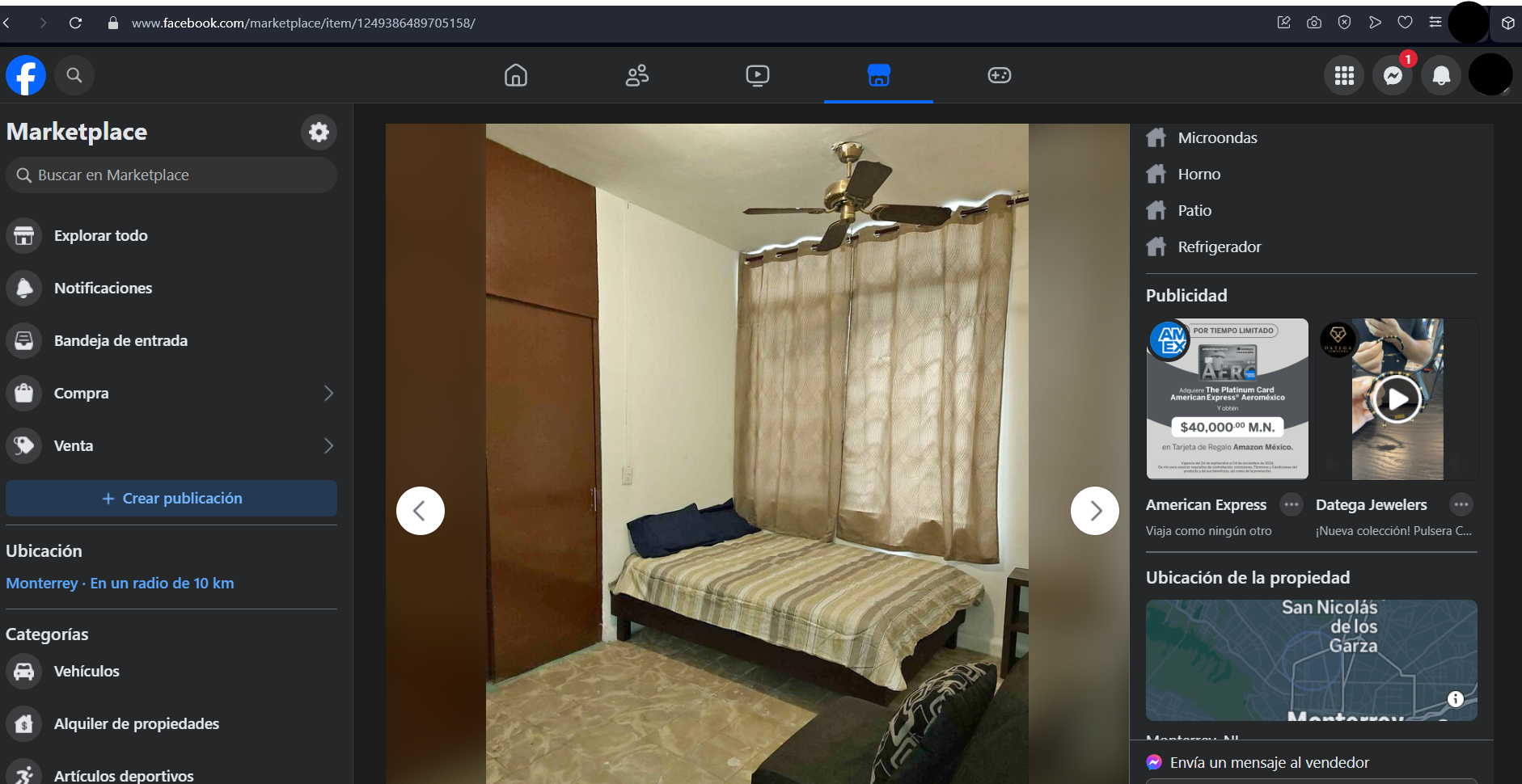
Task: Click the Facebook logo
Action: 25,74
